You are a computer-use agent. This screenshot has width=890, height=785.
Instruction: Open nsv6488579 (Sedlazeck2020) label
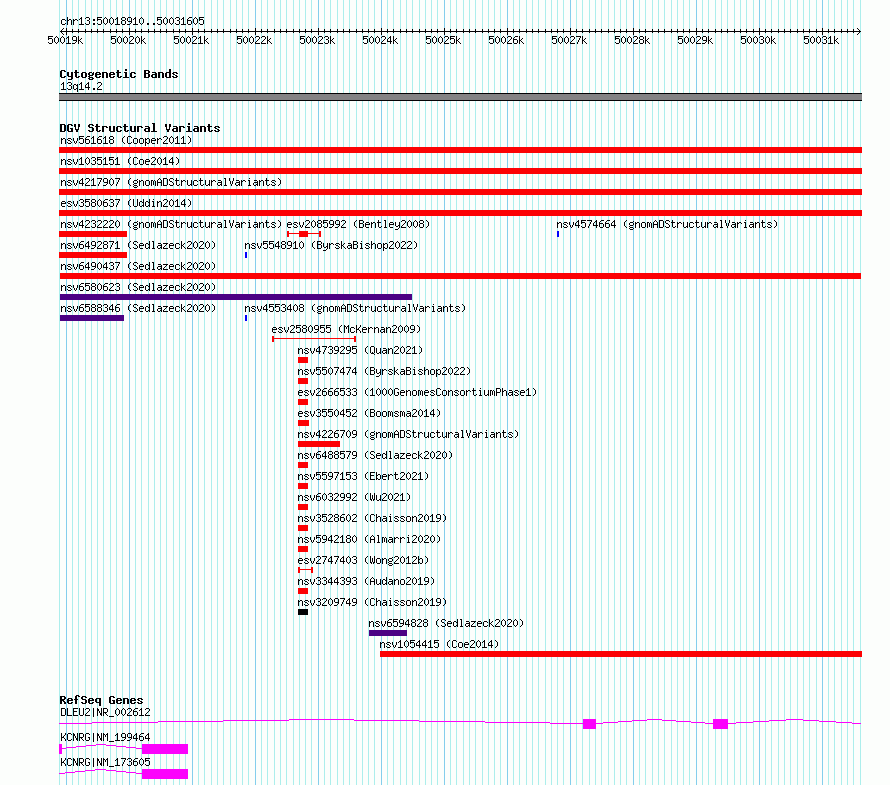[375, 455]
